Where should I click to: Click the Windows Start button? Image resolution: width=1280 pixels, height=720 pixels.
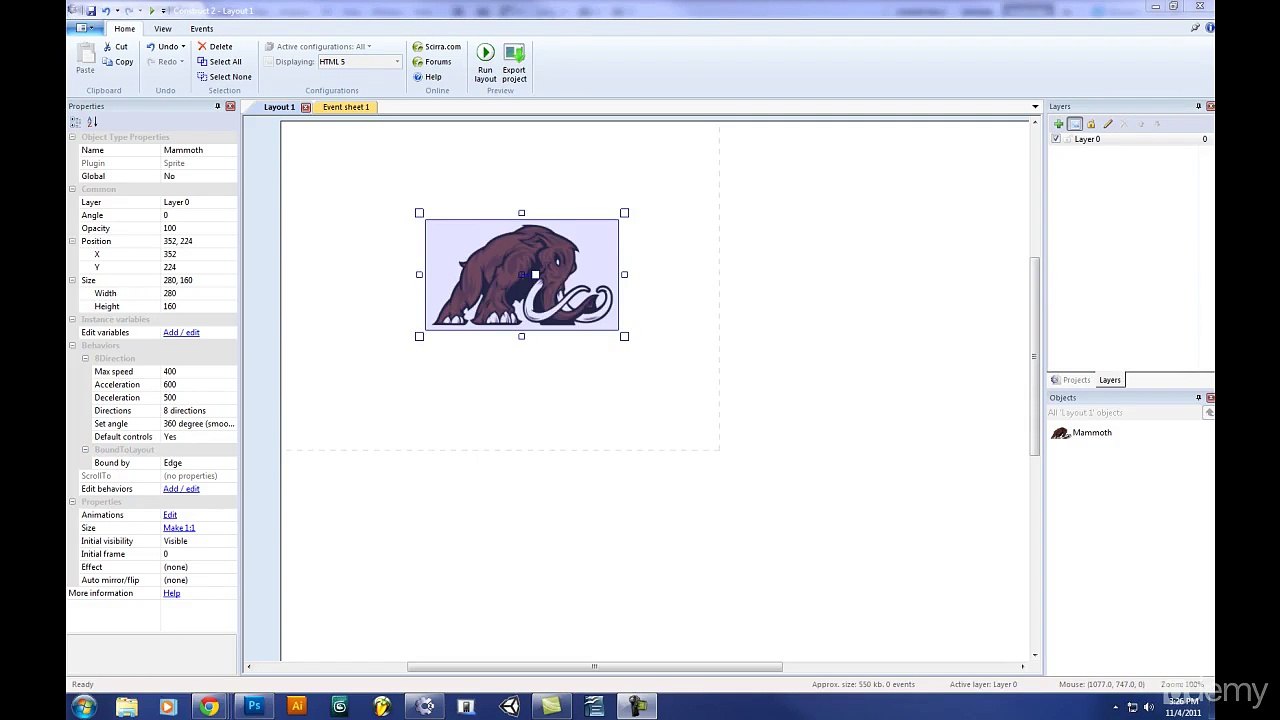click(84, 707)
